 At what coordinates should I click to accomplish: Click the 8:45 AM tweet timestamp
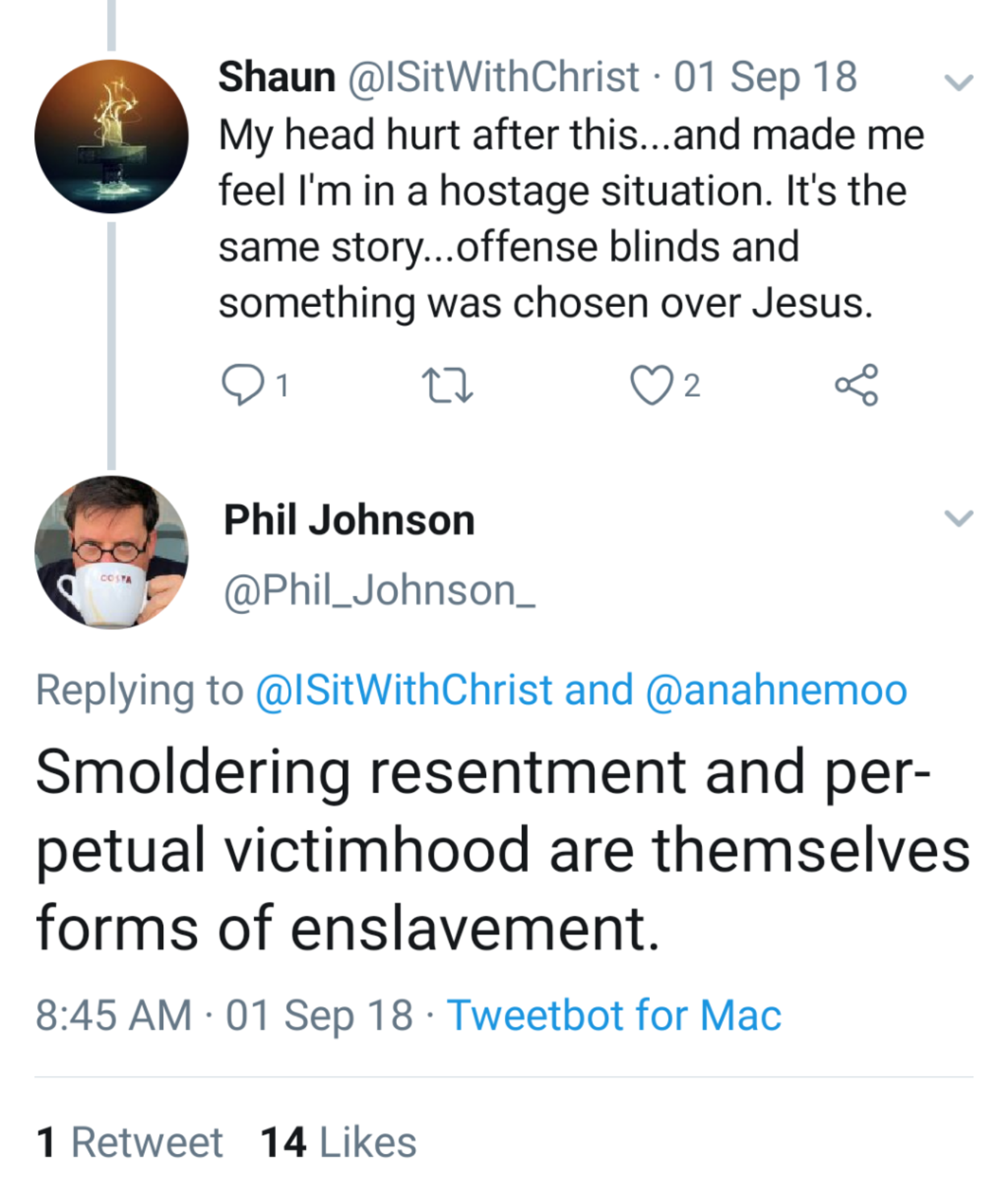pos(113,1015)
